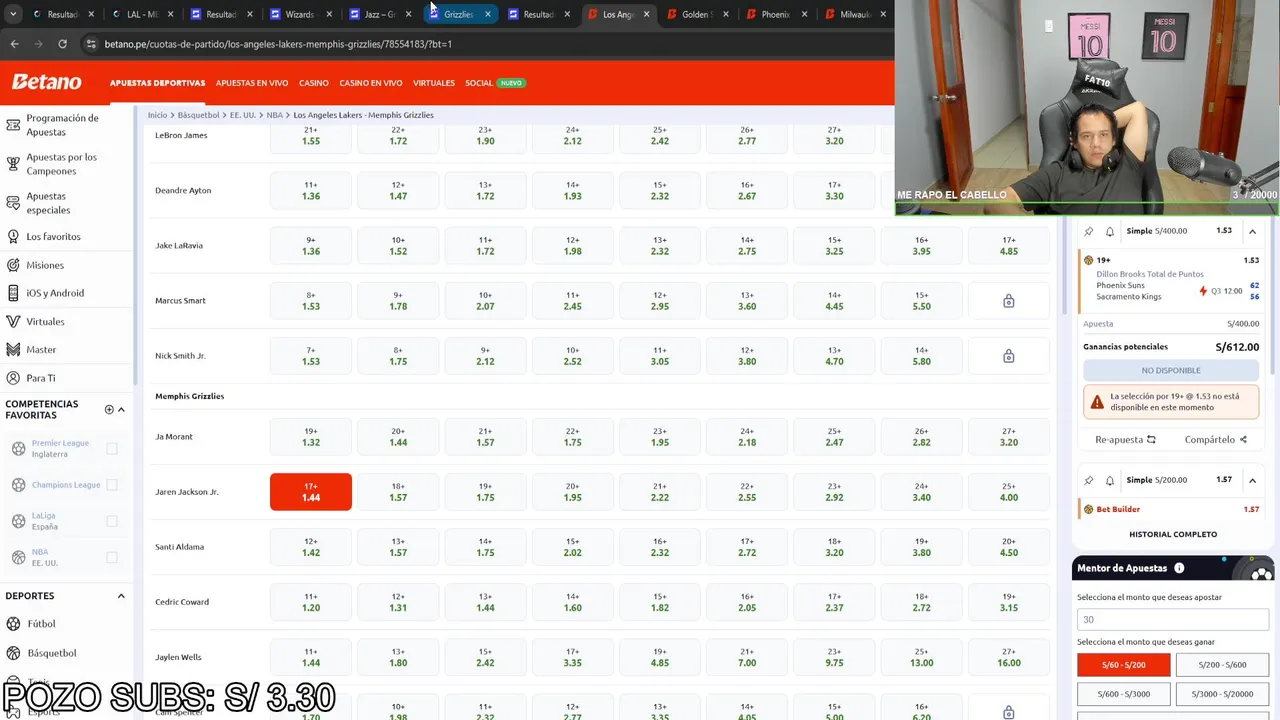Pin the Simple S/200.00 bet slip
1280x720 pixels.
point(1089,480)
